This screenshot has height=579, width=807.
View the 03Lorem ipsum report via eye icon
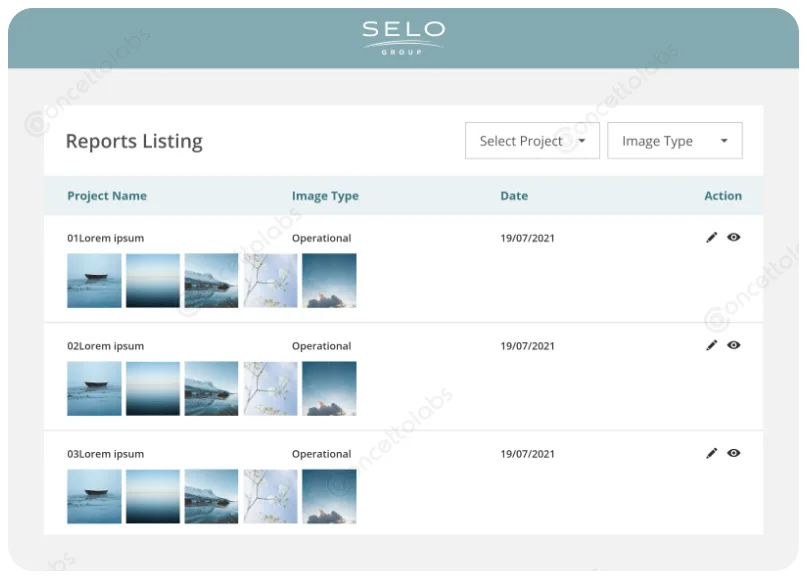pyautogui.click(x=734, y=454)
